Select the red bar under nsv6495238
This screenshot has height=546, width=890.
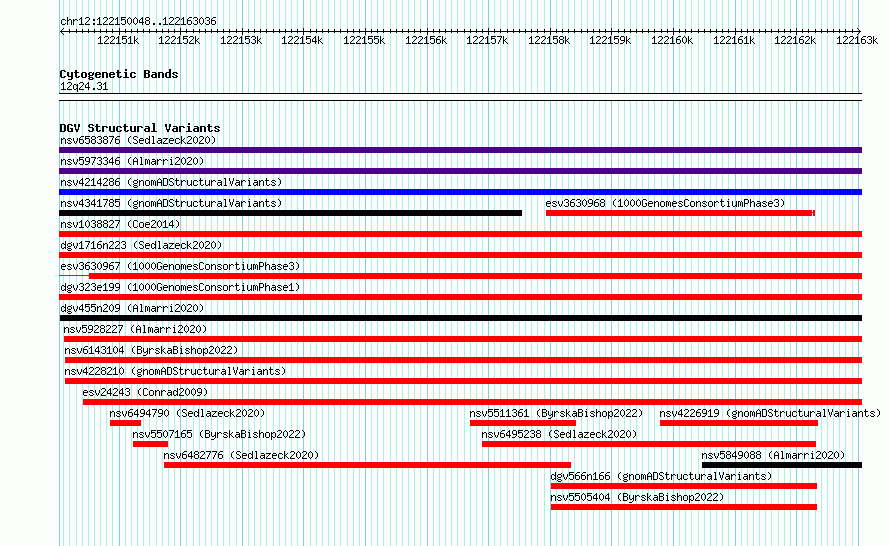point(649,444)
